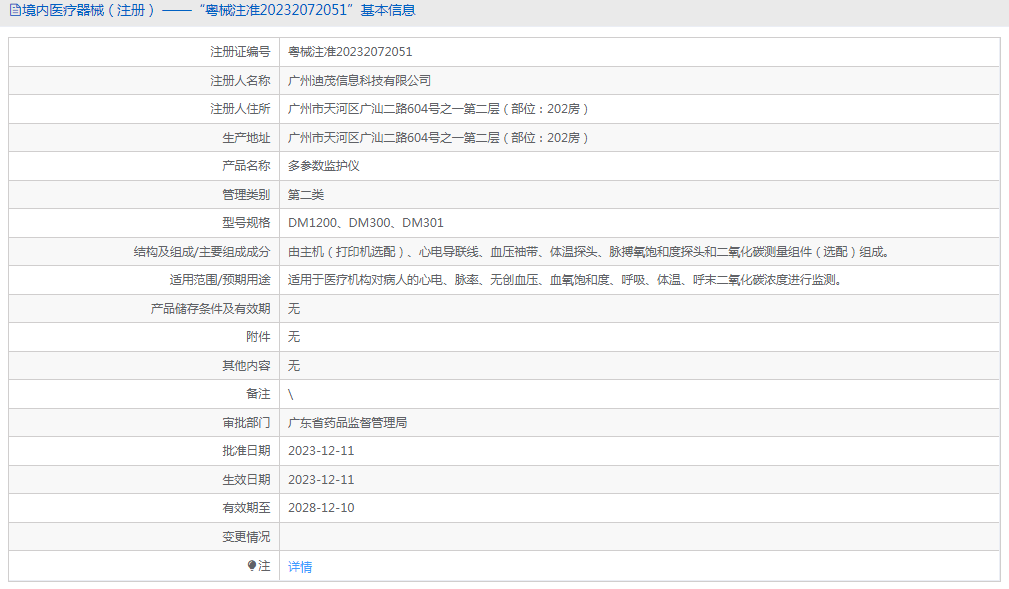
Task: Click the 无 value in 其他内容 row
Action: [x=294, y=366]
